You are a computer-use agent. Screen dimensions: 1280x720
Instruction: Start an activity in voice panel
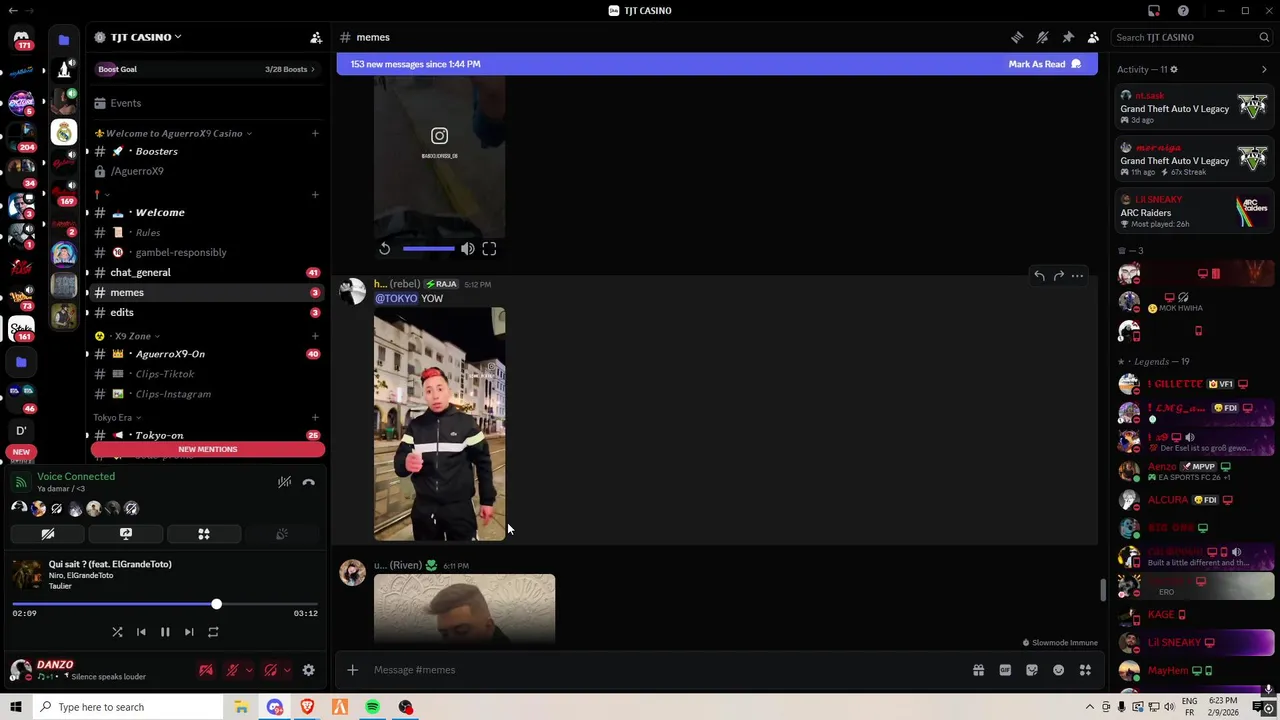tap(204, 534)
